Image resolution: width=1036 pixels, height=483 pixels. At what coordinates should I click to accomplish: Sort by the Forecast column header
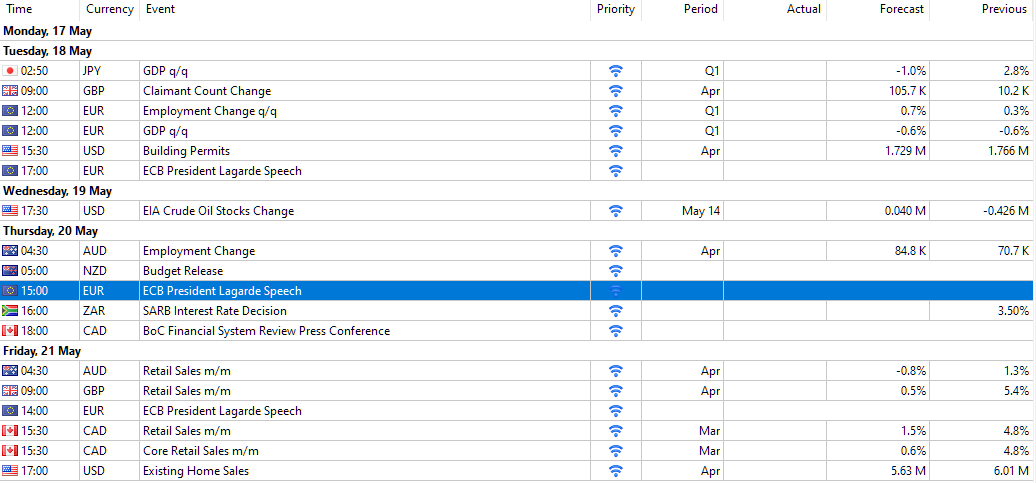(x=902, y=9)
